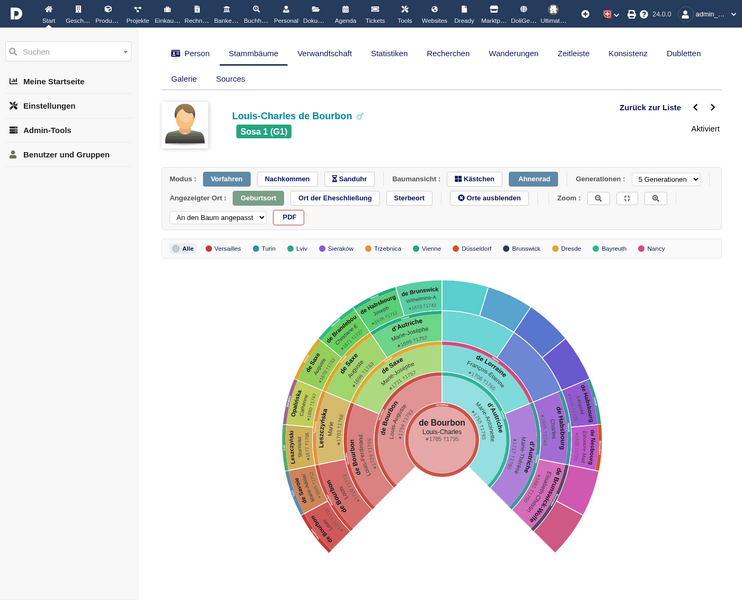The width and height of the screenshot is (742, 600).
Task: Select Ahnenrad tree view
Action: coord(533,179)
